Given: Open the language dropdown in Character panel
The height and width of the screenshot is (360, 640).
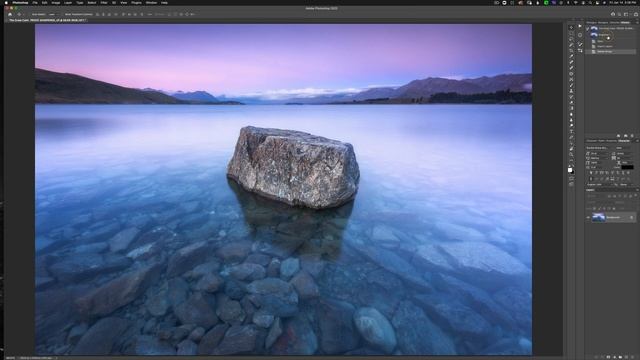Looking at the screenshot, I should tap(600, 184).
